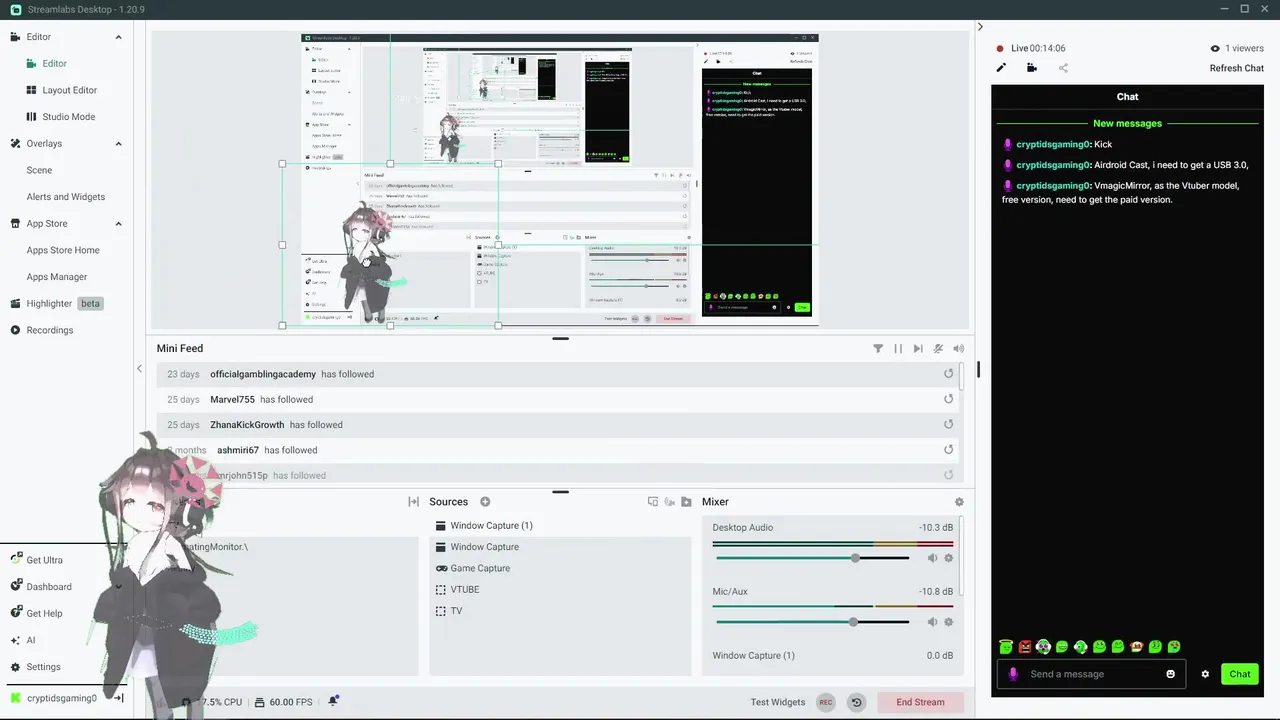The image size is (1280, 720).
Task: Replay Marvel755 follow alert
Action: 949,399
